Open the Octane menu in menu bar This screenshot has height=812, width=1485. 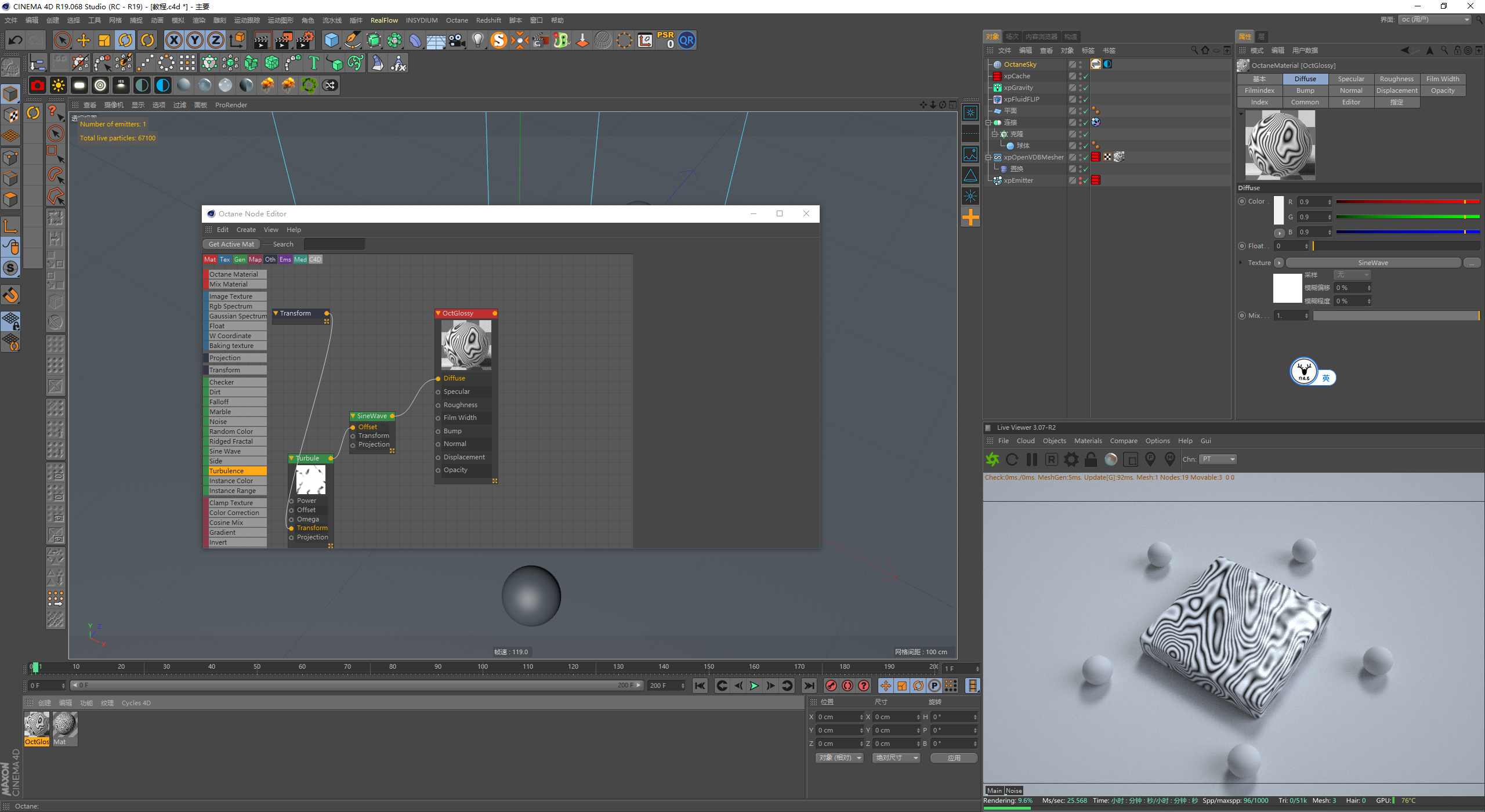457,20
